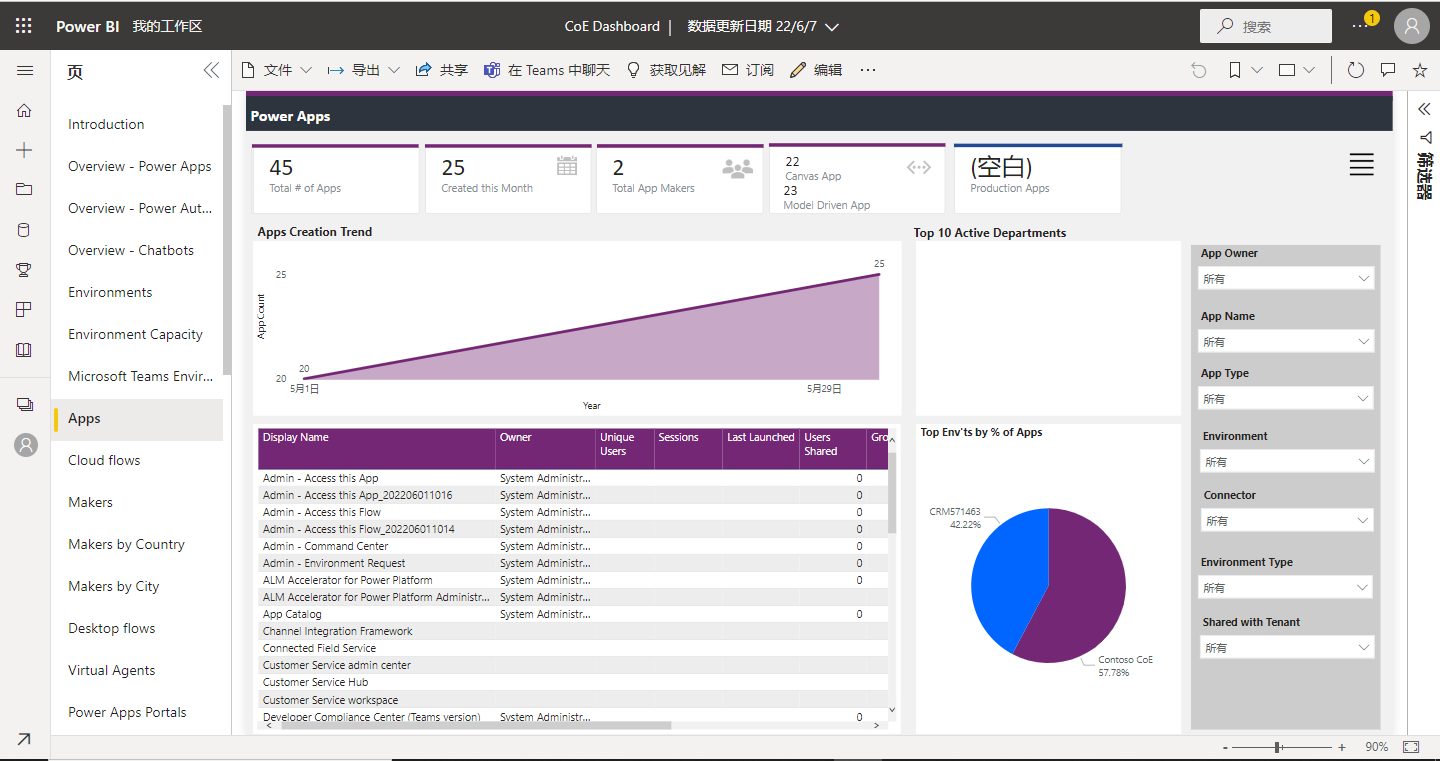Click the zoom slider handle
The width and height of the screenshot is (1440, 761).
(x=1278, y=747)
